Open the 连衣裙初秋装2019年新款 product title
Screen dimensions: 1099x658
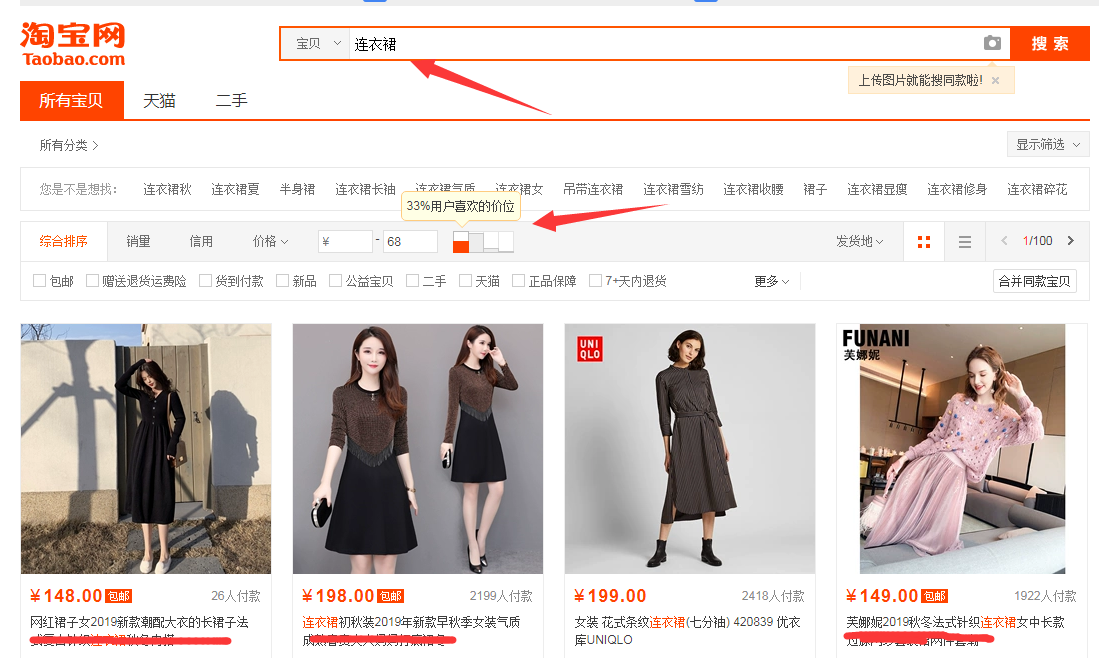point(411,630)
